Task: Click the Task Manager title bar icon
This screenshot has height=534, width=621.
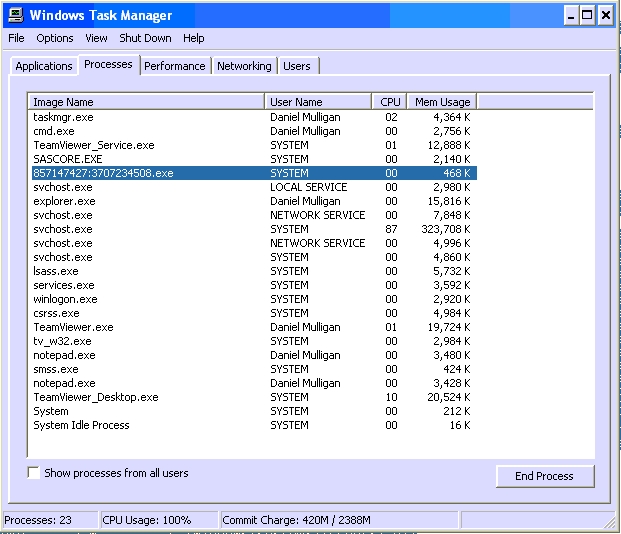Action: [x=15, y=15]
